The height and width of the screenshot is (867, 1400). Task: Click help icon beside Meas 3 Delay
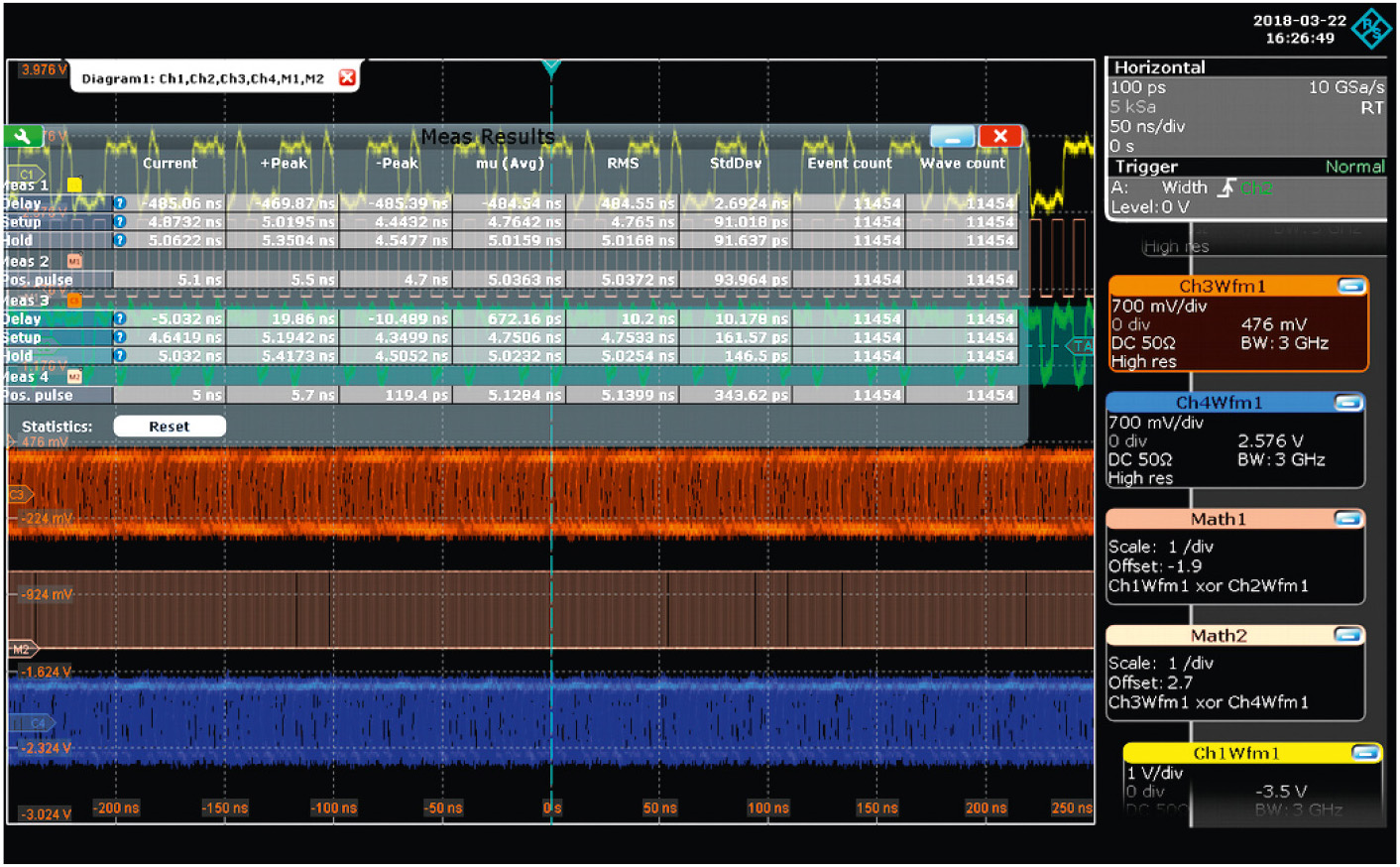point(120,318)
